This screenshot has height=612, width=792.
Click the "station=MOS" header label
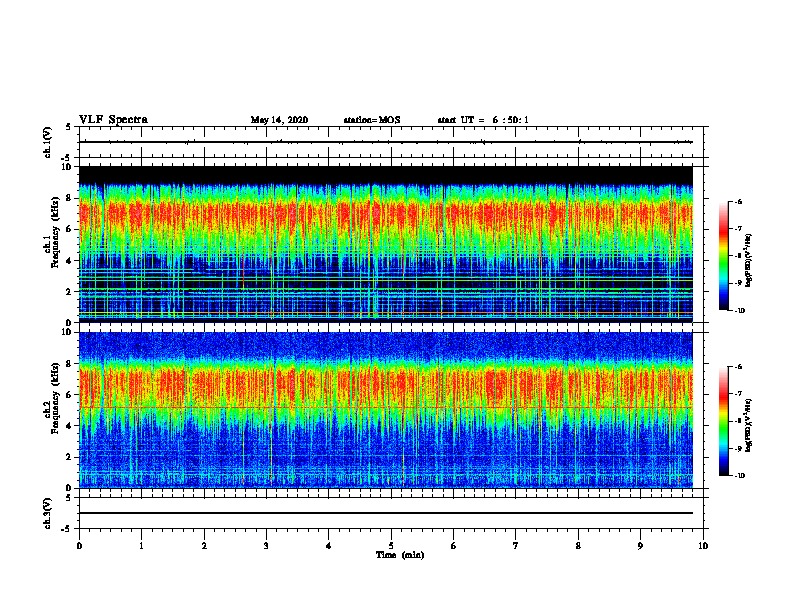coord(372,120)
